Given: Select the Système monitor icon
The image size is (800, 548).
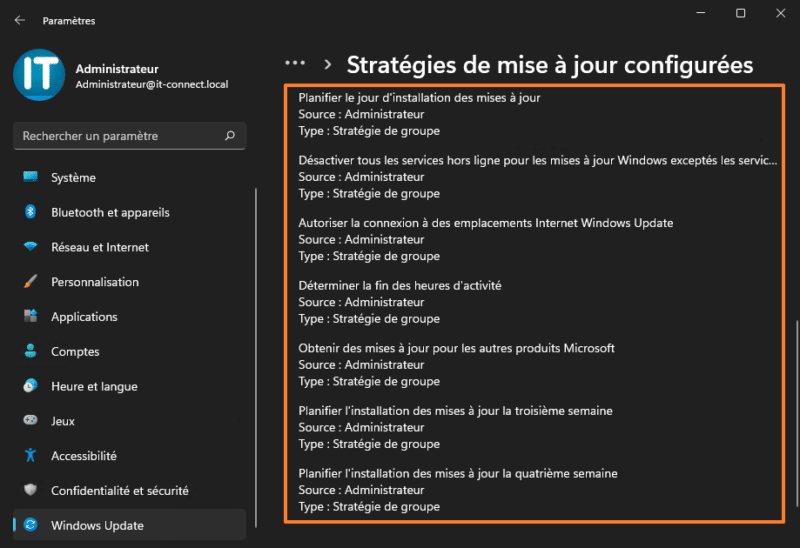Looking at the screenshot, I should [31, 177].
